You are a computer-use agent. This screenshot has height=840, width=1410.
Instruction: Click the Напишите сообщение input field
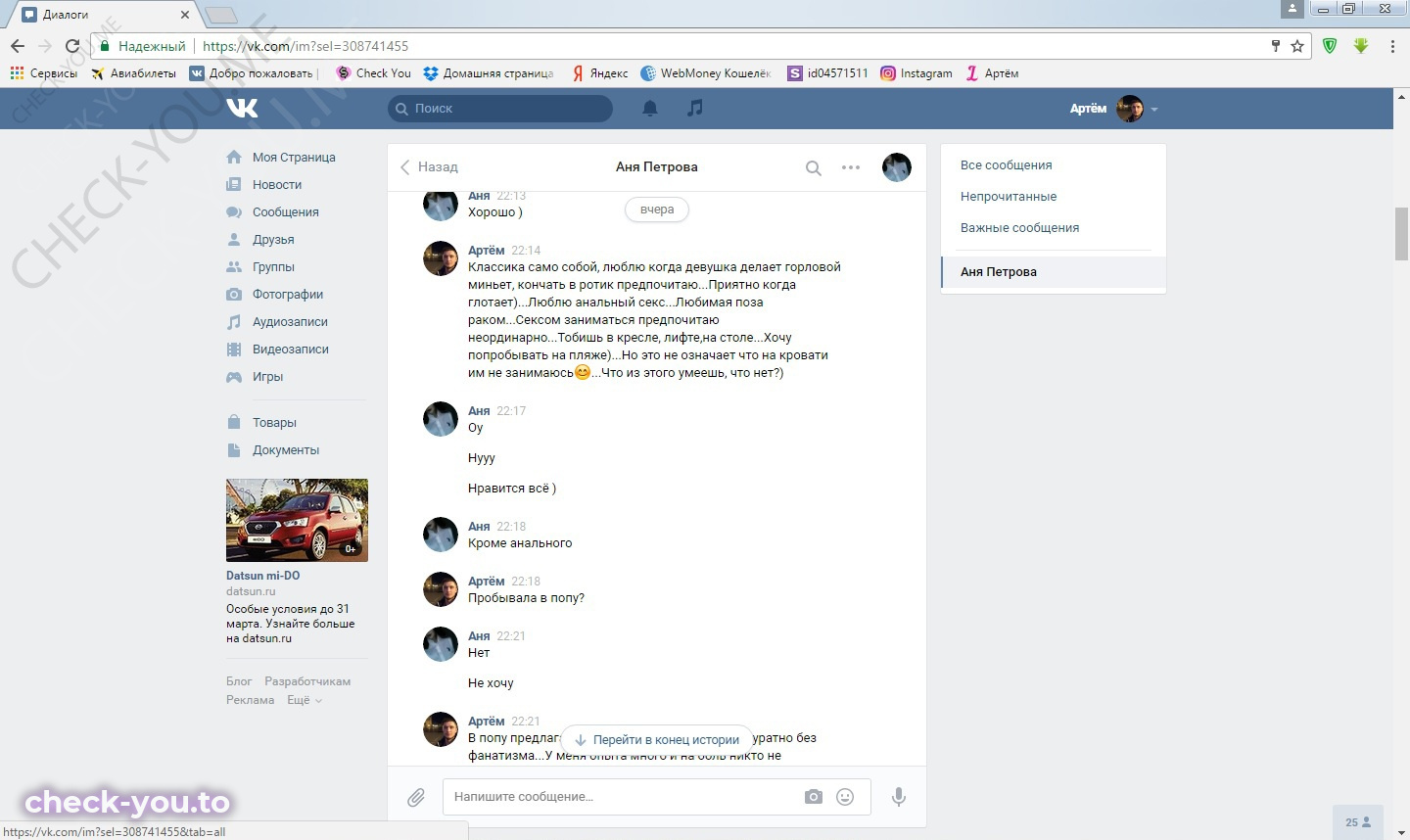pyautogui.click(x=621, y=797)
